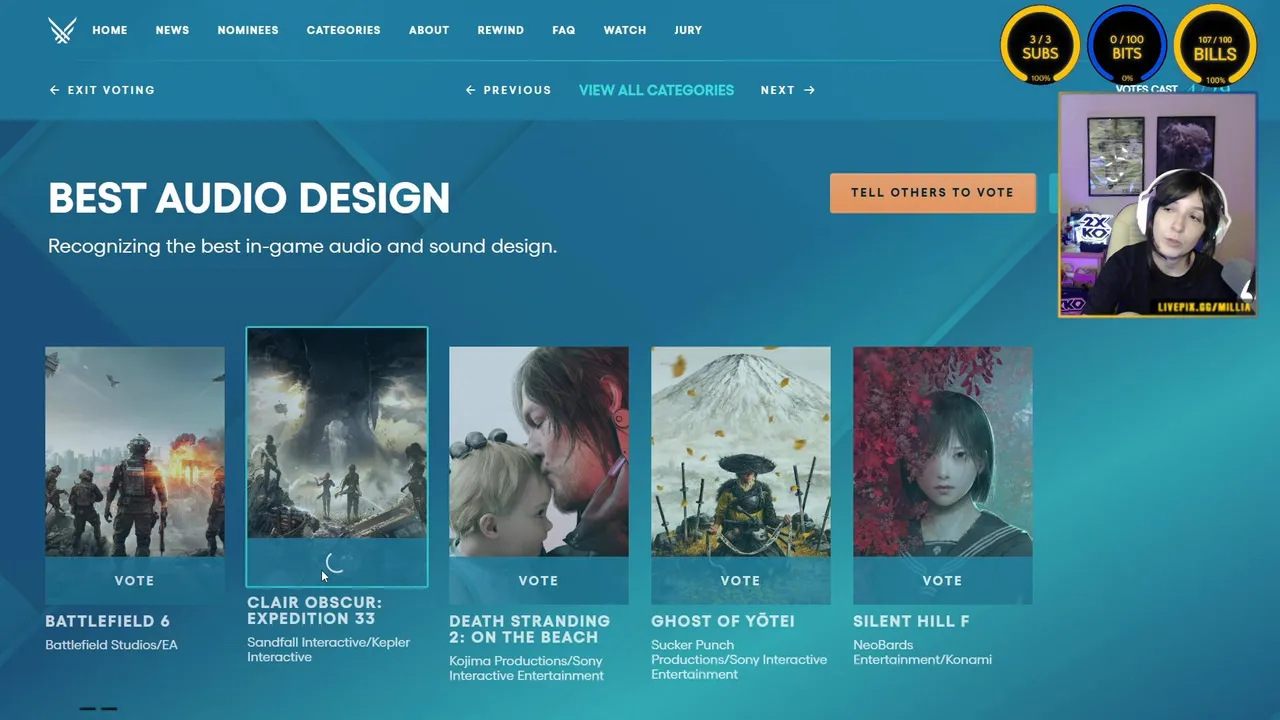1280x720 pixels.
Task: Go to the Previous category
Action: 508,90
